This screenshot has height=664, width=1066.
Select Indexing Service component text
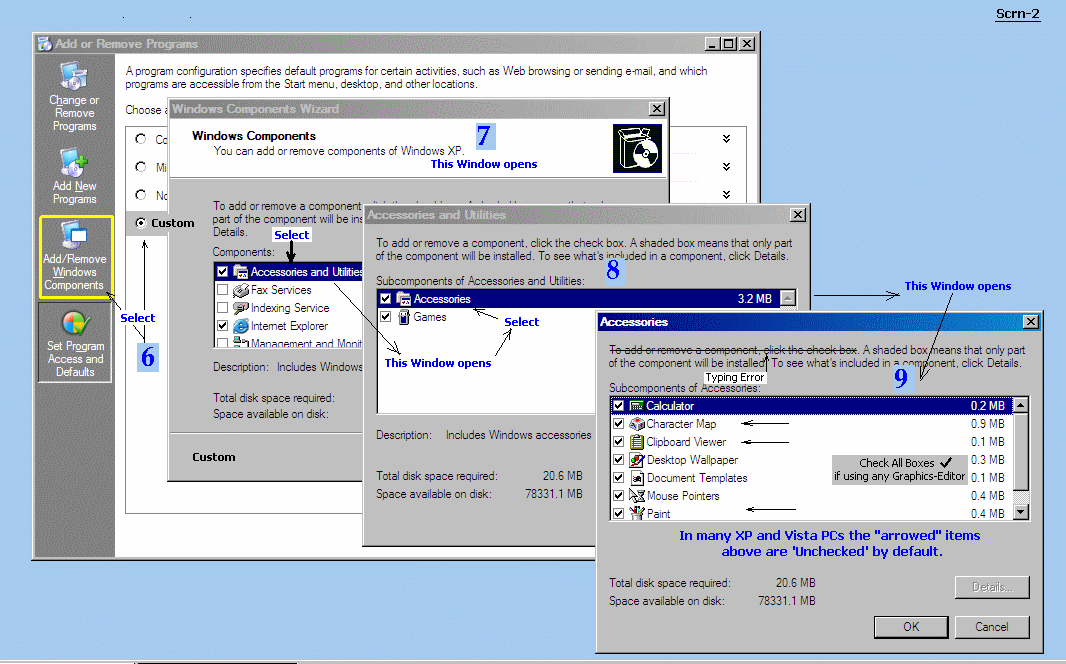290,308
